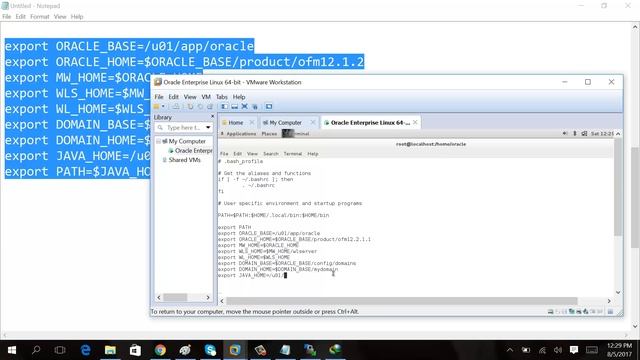Click the manage snapshots toolbar icon

pyautogui.click(x=210, y=107)
